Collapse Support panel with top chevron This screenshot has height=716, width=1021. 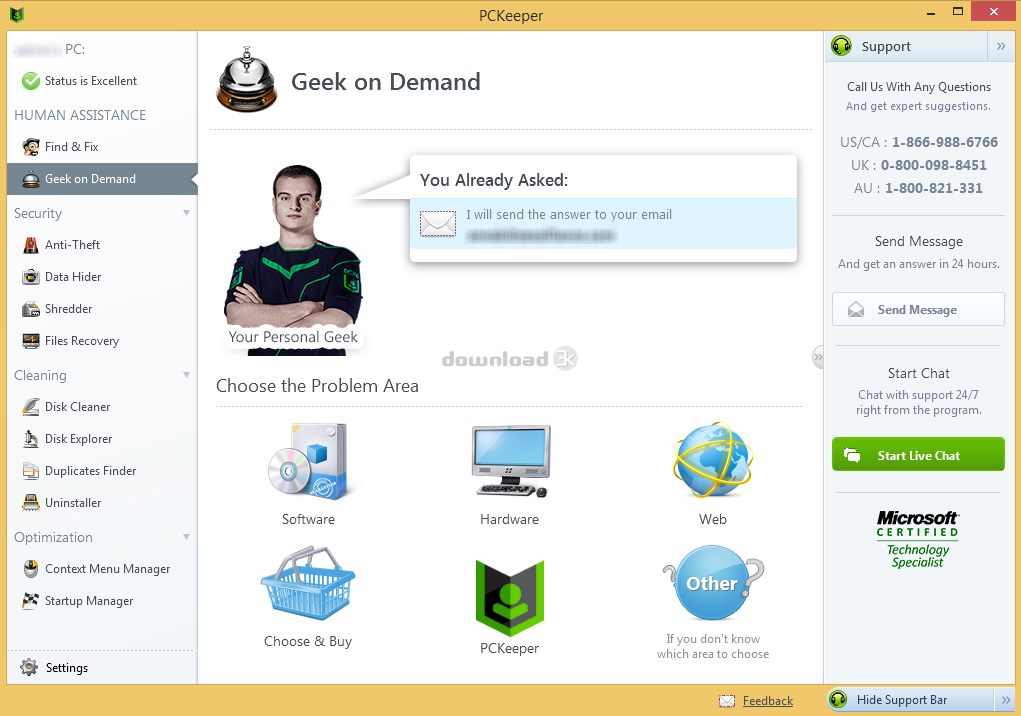tap(1001, 46)
